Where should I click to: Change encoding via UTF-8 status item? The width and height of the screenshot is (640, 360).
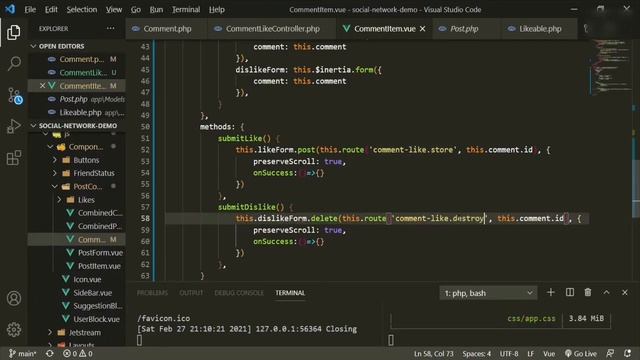(x=509, y=353)
